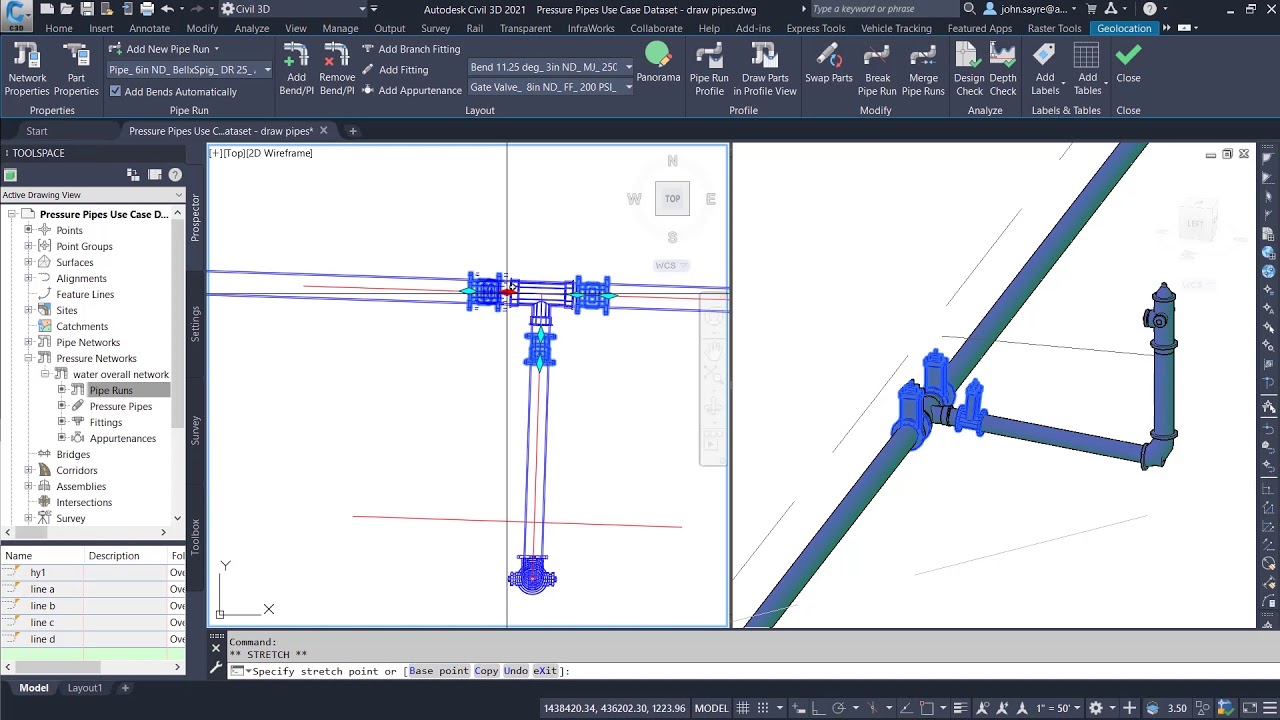Image resolution: width=1280 pixels, height=720 pixels.
Task: Click the Customization menu icon in status bar
Action: (x=1268, y=708)
